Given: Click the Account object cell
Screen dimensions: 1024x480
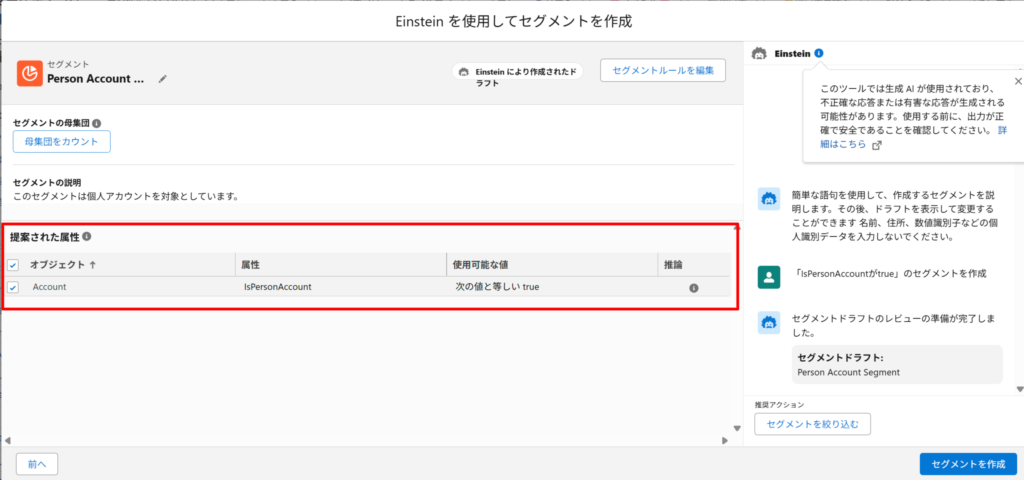Looking at the screenshot, I should click(x=49, y=287).
